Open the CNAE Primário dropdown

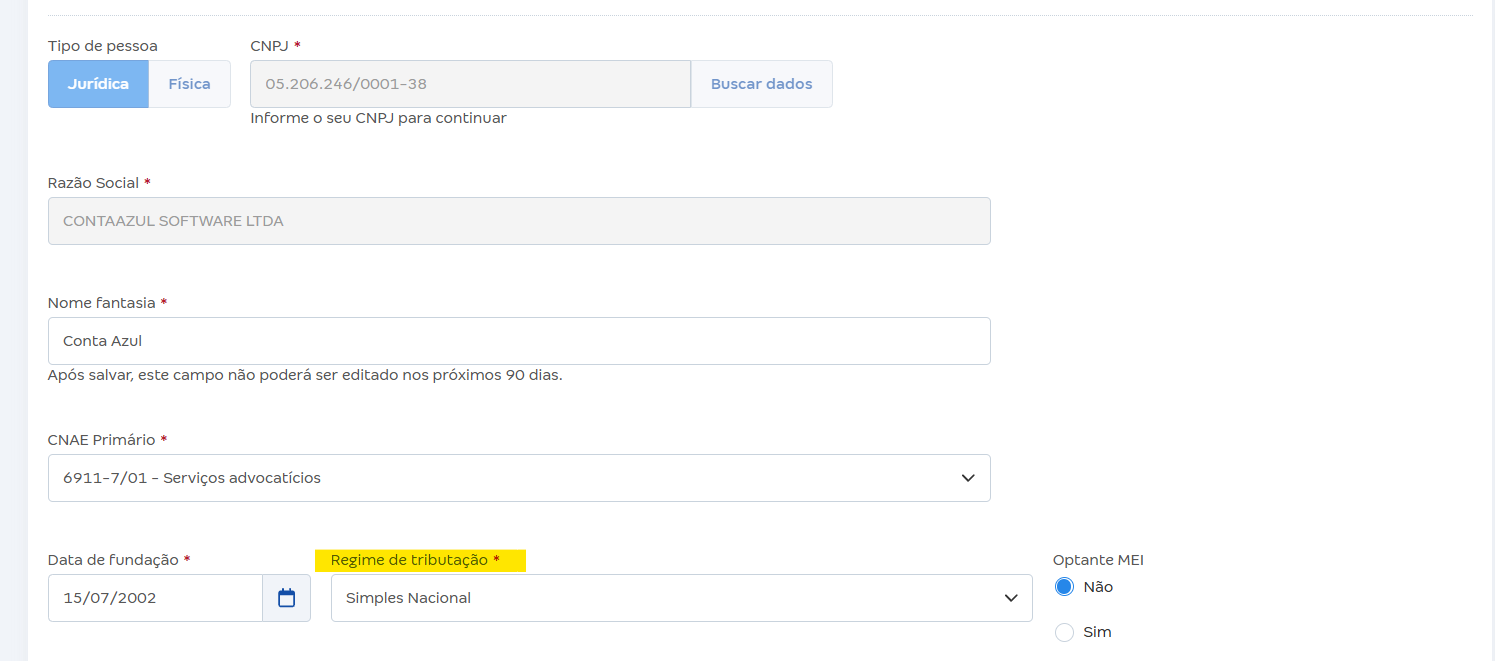(x=519, y=478)
